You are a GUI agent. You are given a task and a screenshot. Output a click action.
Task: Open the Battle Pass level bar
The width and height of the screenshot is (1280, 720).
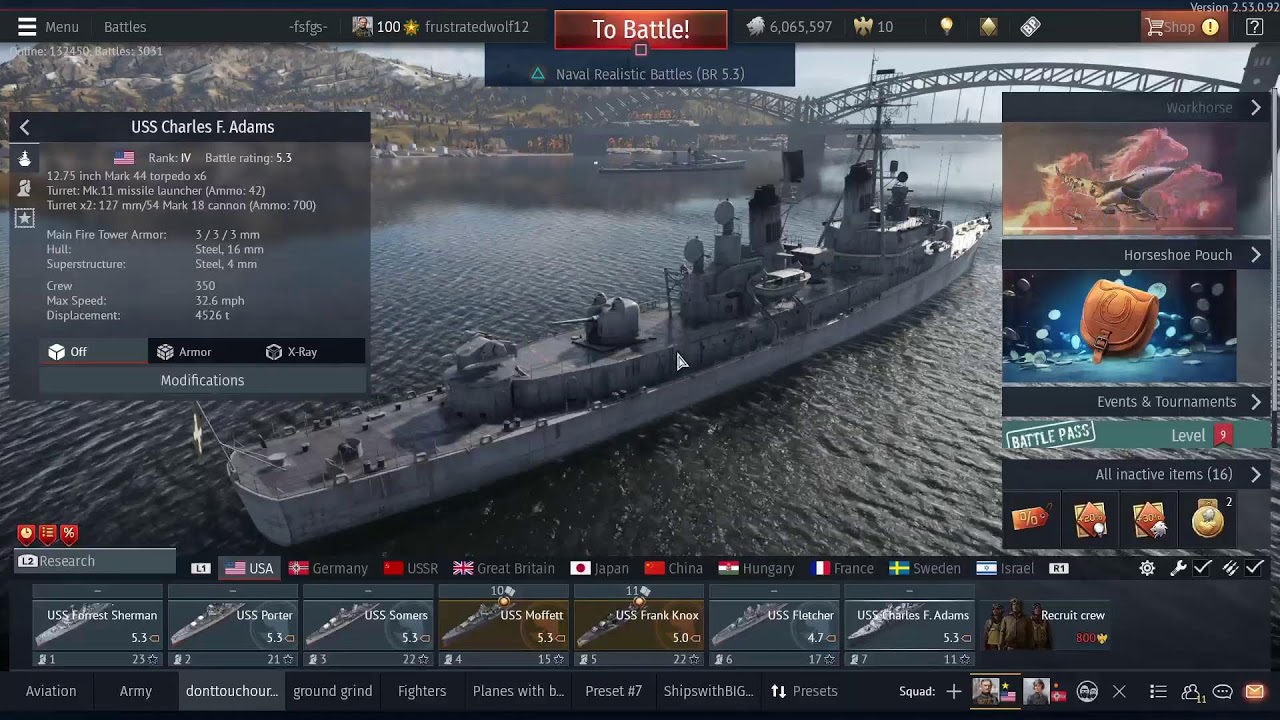1137,435
